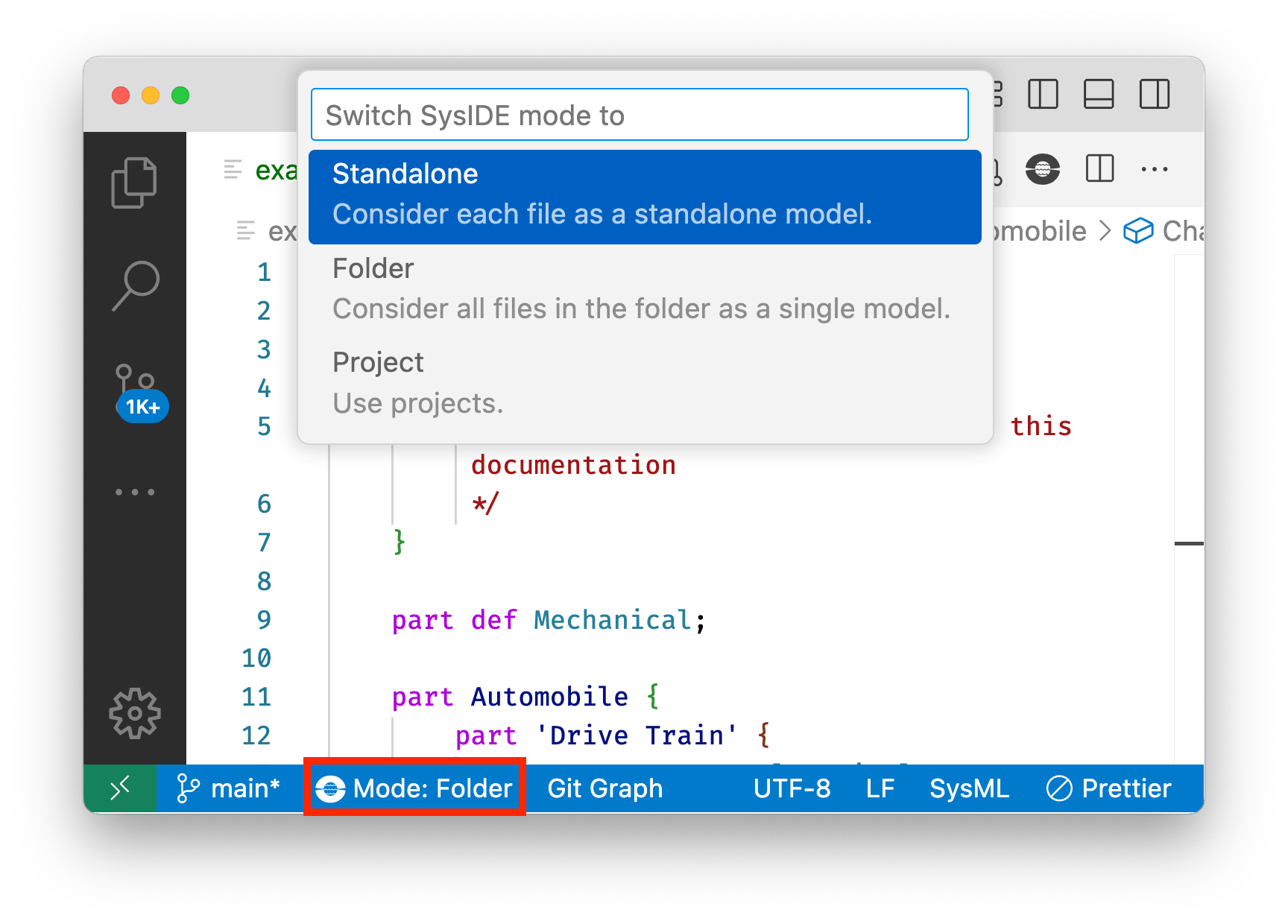Click Mode: Folder in status bar
Image resolution: width=1288 pixels, height=924 pixels.
coord(415,788)
